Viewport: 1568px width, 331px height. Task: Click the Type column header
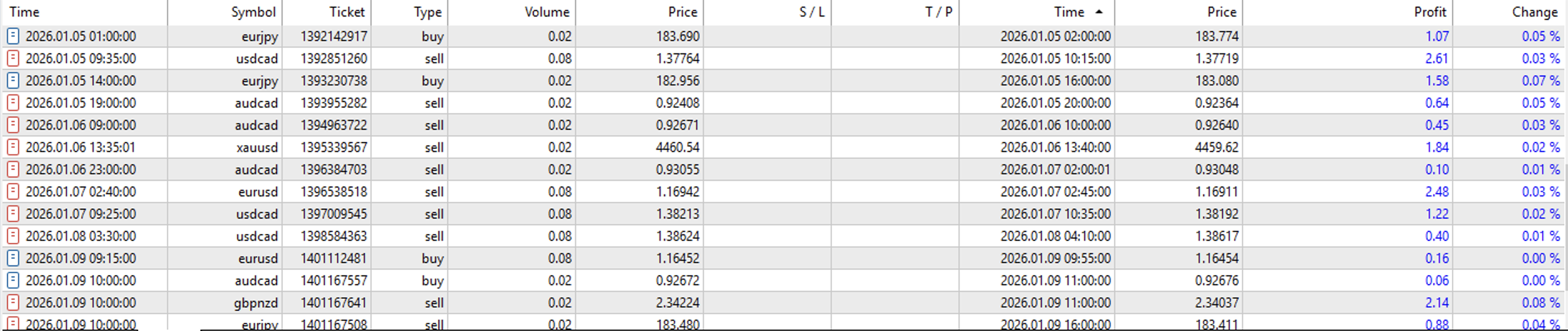[427, 12]
